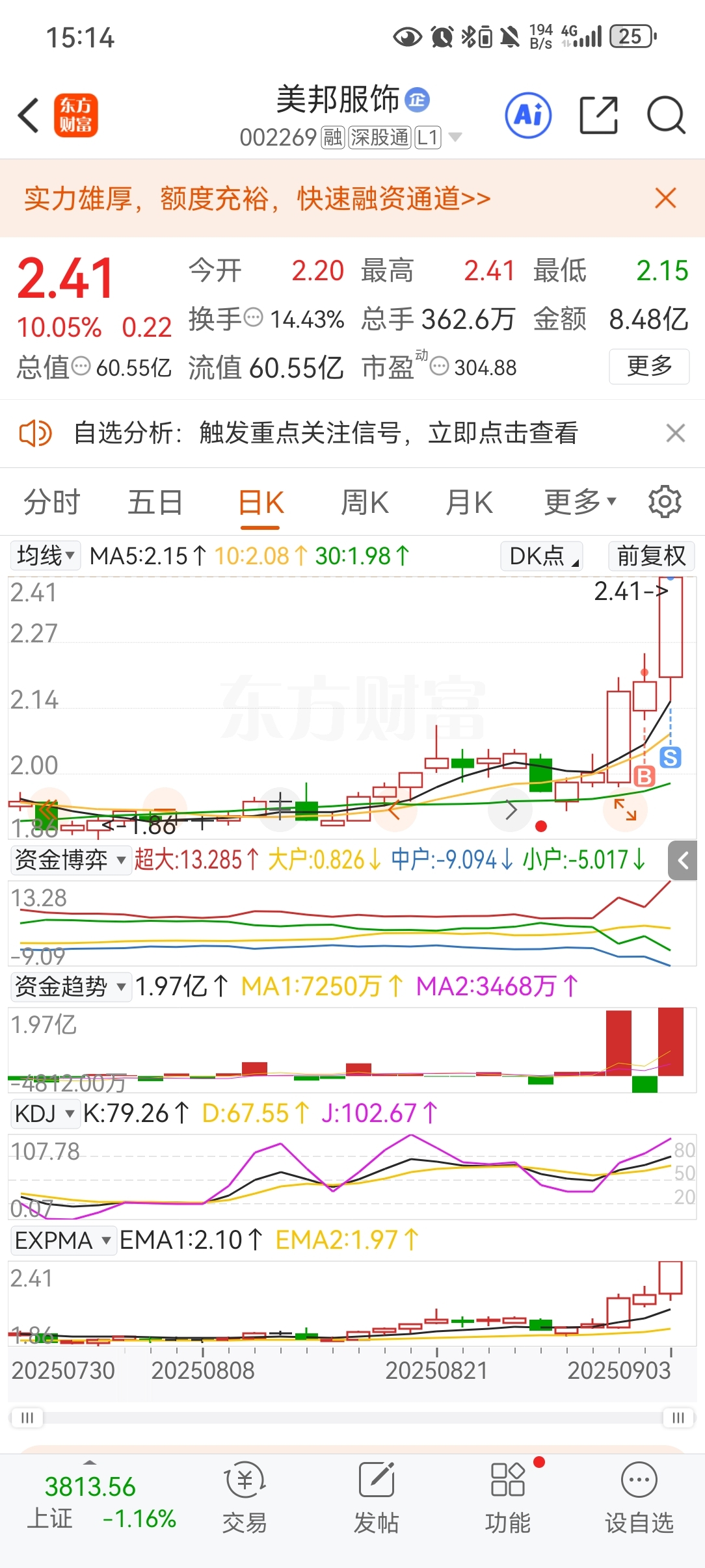Tap the current price 2.41
This screenshot has width=705, height=1568.
pos(66,279)
